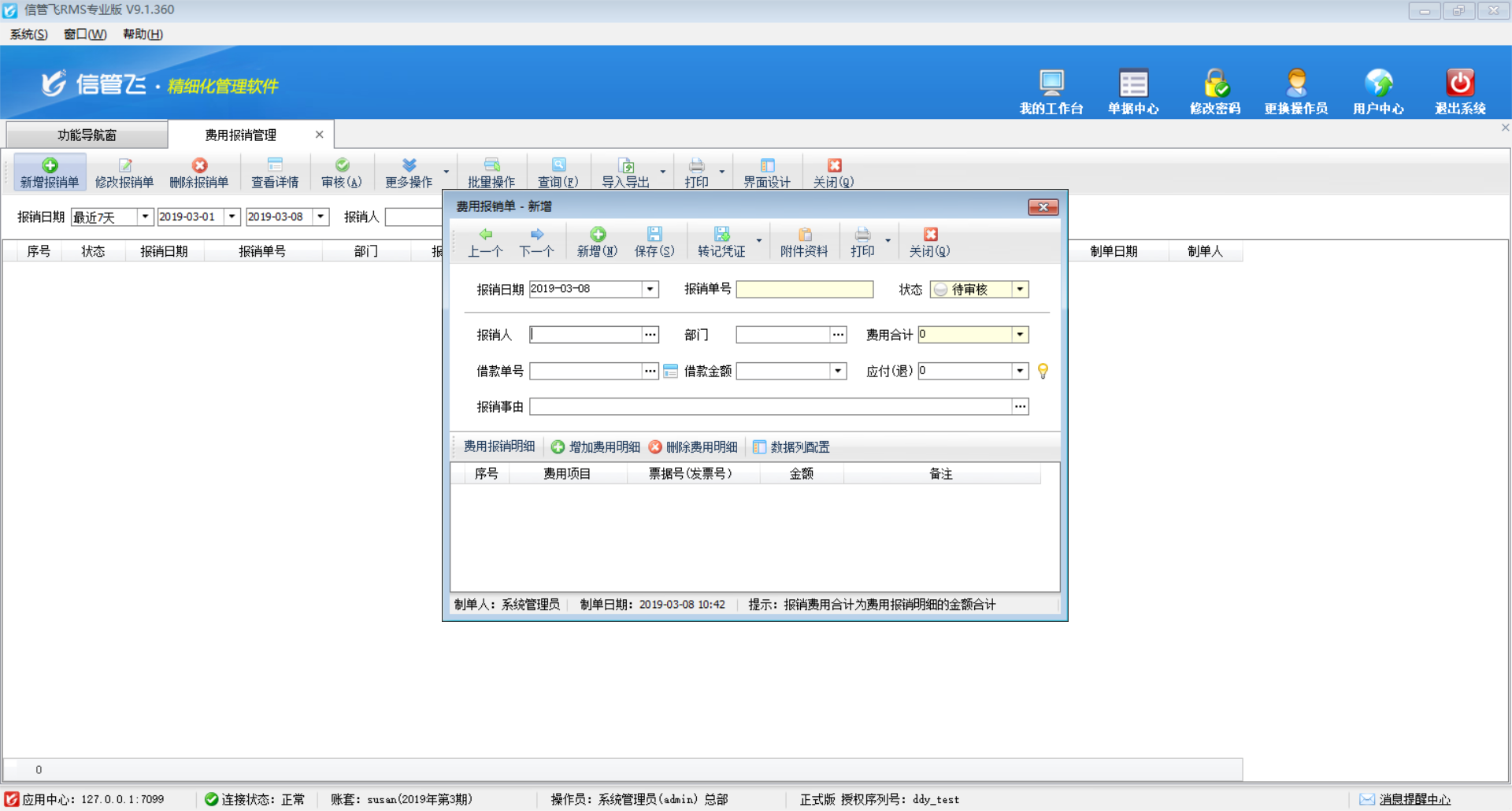
Task: Expand the 状态 status dropdown
Action: 1020,290
